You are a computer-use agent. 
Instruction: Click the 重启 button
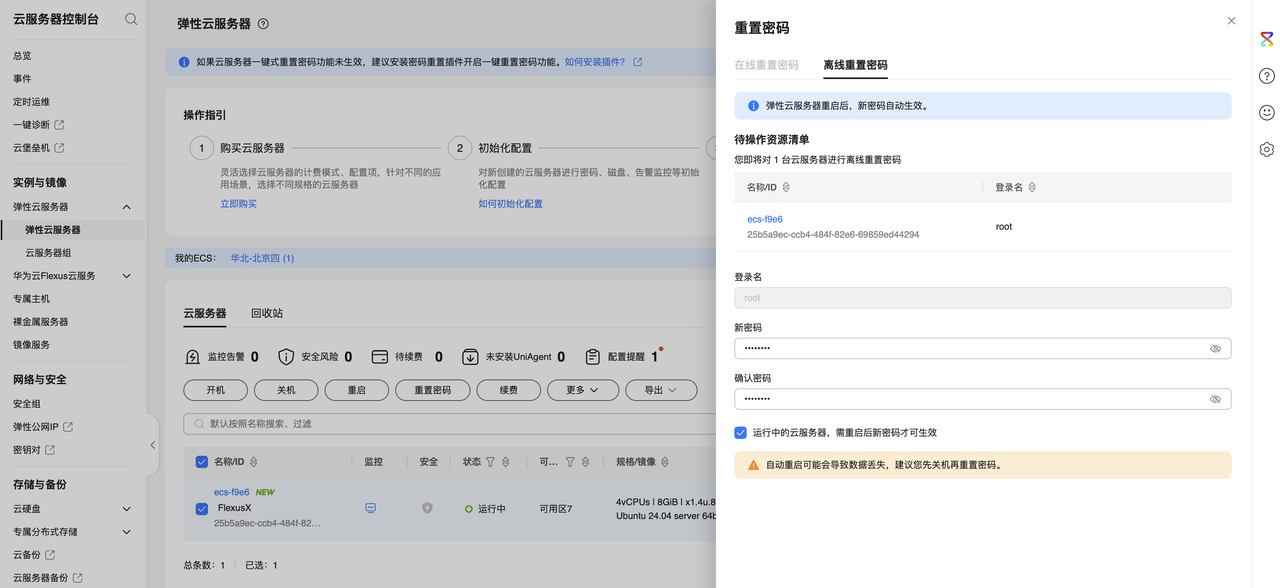(x=357, y=390)
